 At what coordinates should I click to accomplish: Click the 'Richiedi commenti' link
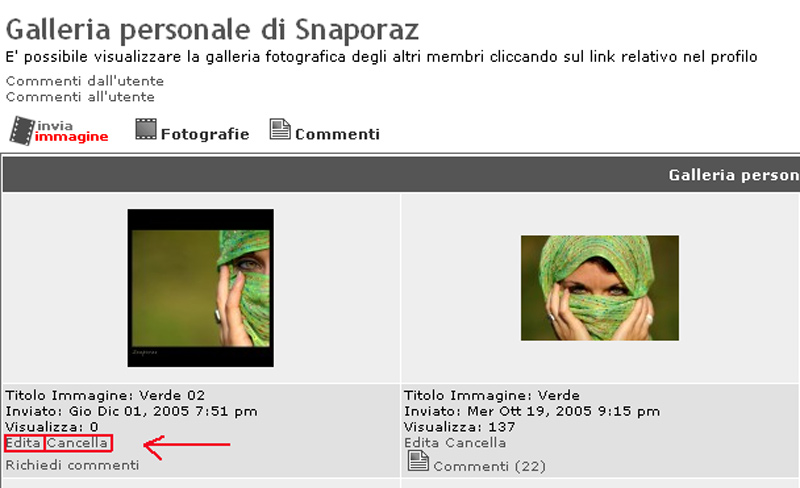pyautogui.click(x=72, y=465)
